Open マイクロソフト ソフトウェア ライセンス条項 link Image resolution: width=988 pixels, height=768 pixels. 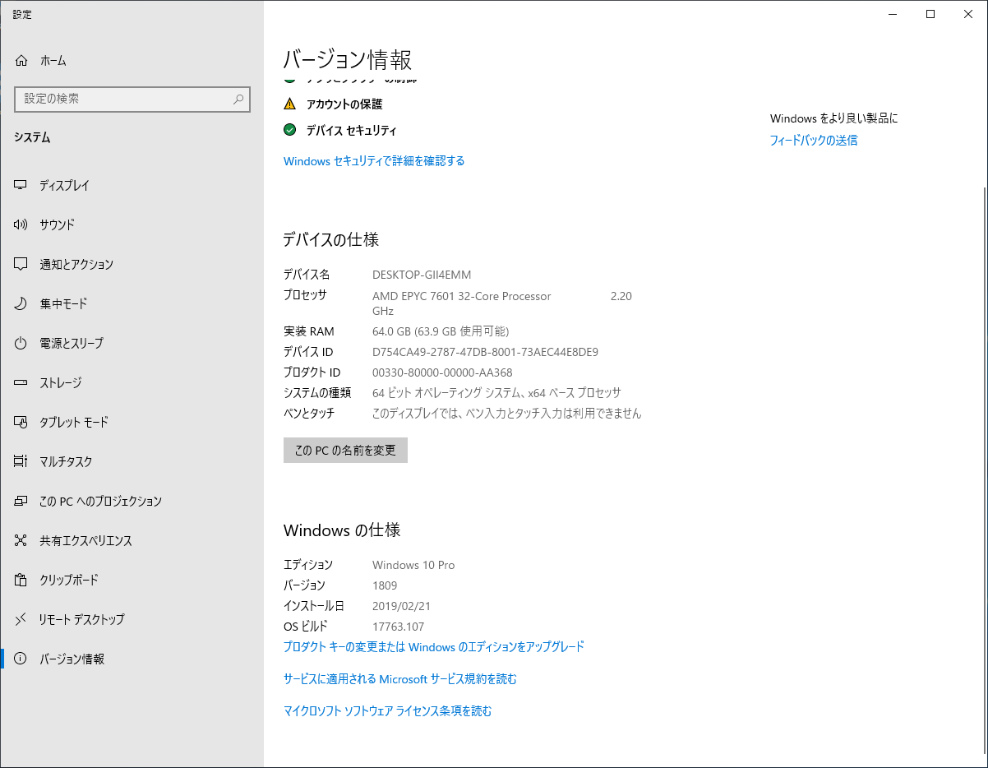click(x=388, y=711)
